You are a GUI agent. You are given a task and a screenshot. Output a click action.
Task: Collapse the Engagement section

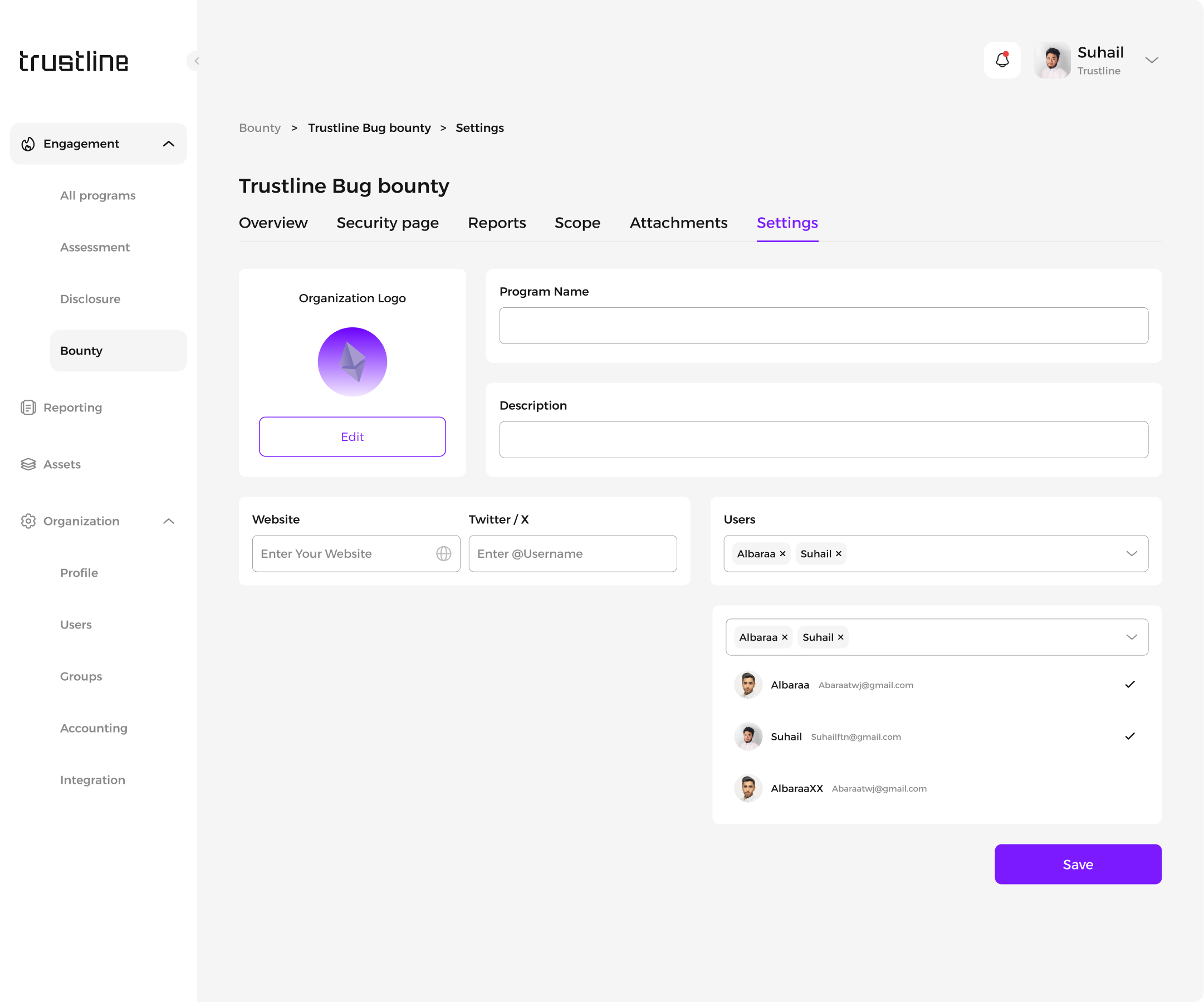[168, 144]
